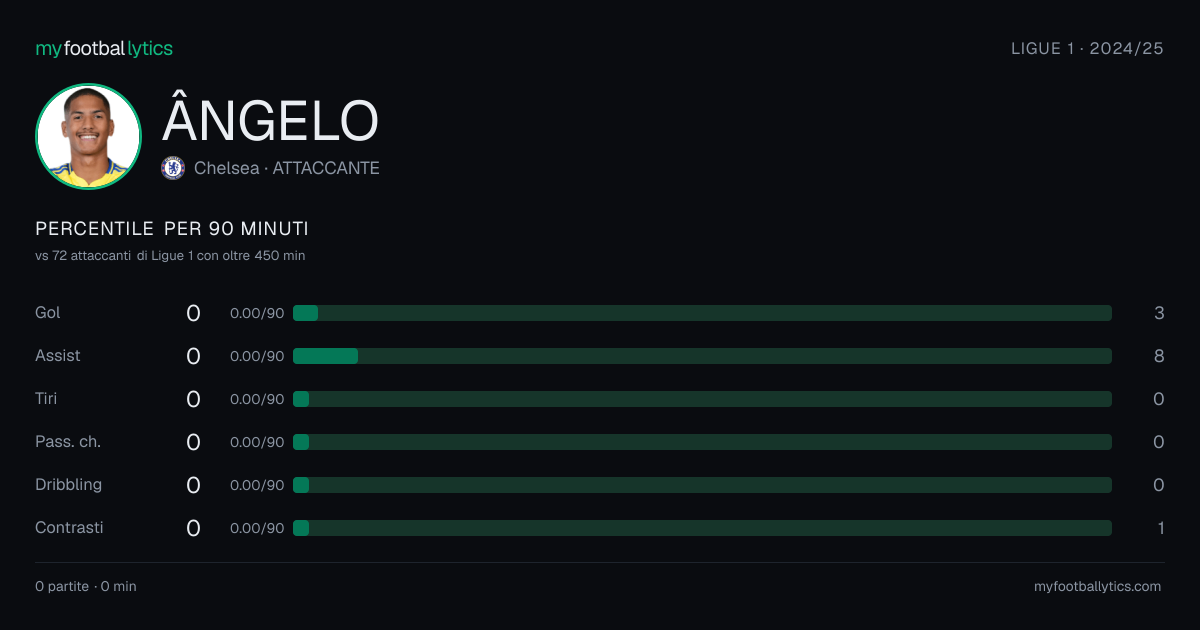Select the ÂNGELO player name heading
The height and width of the screenshot is (630, 1200).
270,120
